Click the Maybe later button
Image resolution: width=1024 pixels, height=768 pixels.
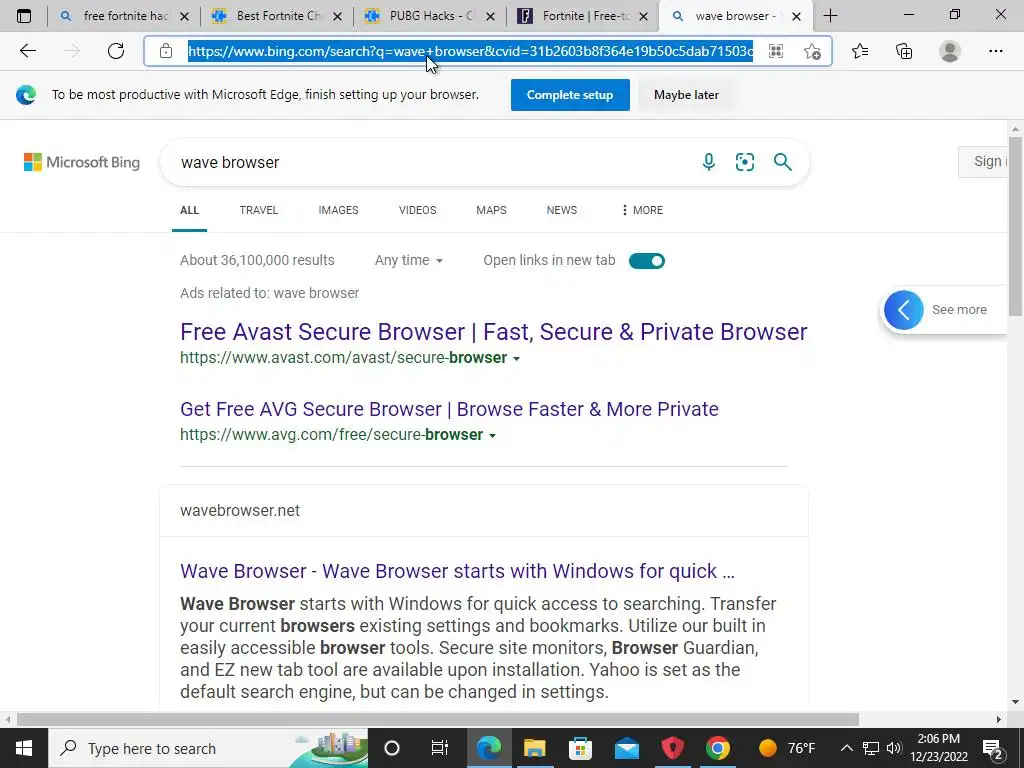[686, 95]
